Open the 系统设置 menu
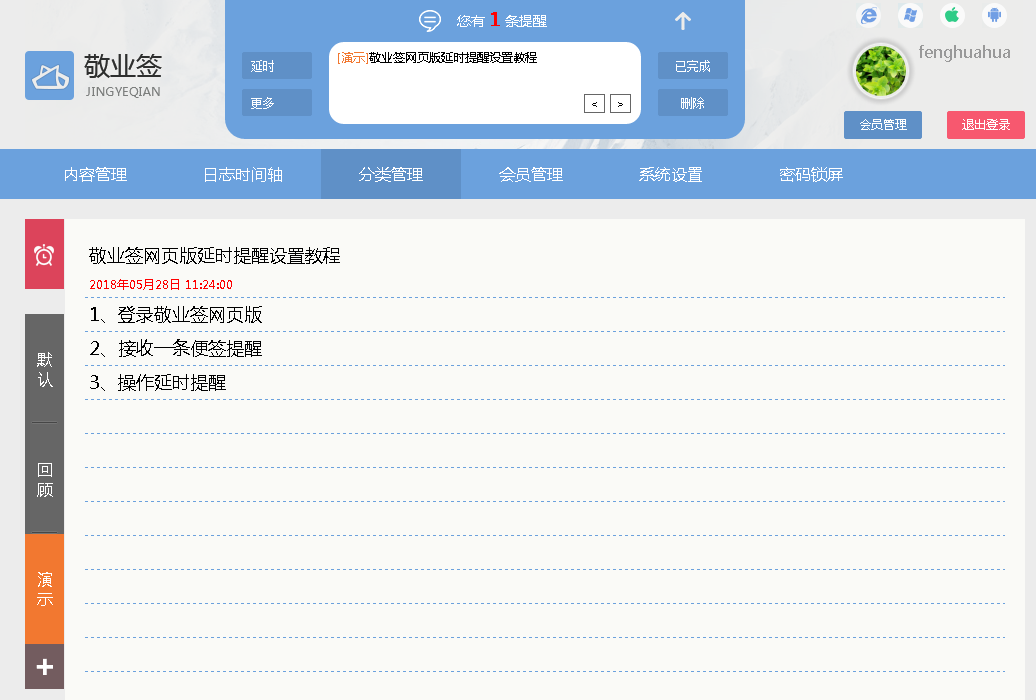This screenshot has height=700, width=1036. point(671,175)
